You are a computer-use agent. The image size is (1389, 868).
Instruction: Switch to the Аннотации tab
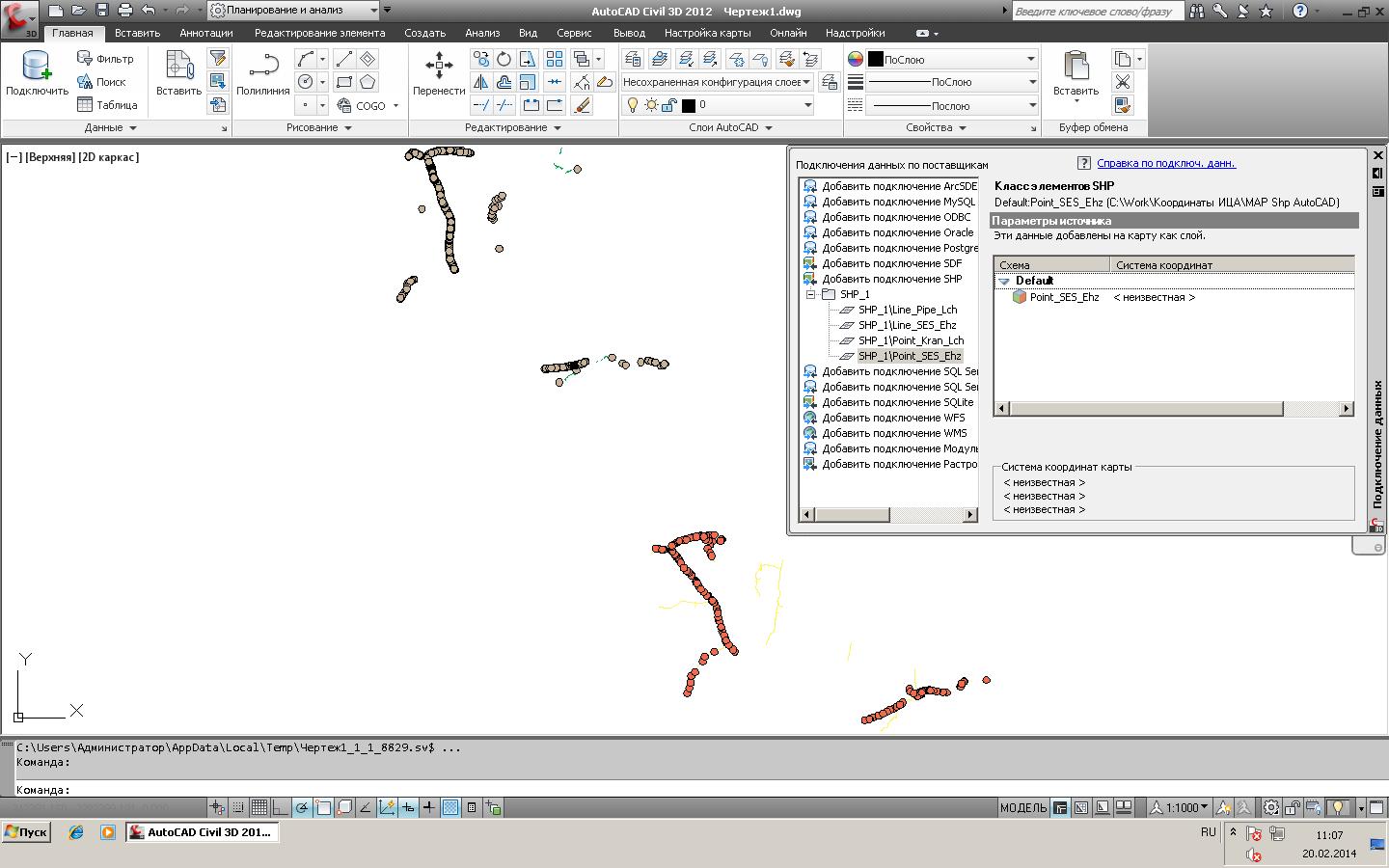(206, 33)
